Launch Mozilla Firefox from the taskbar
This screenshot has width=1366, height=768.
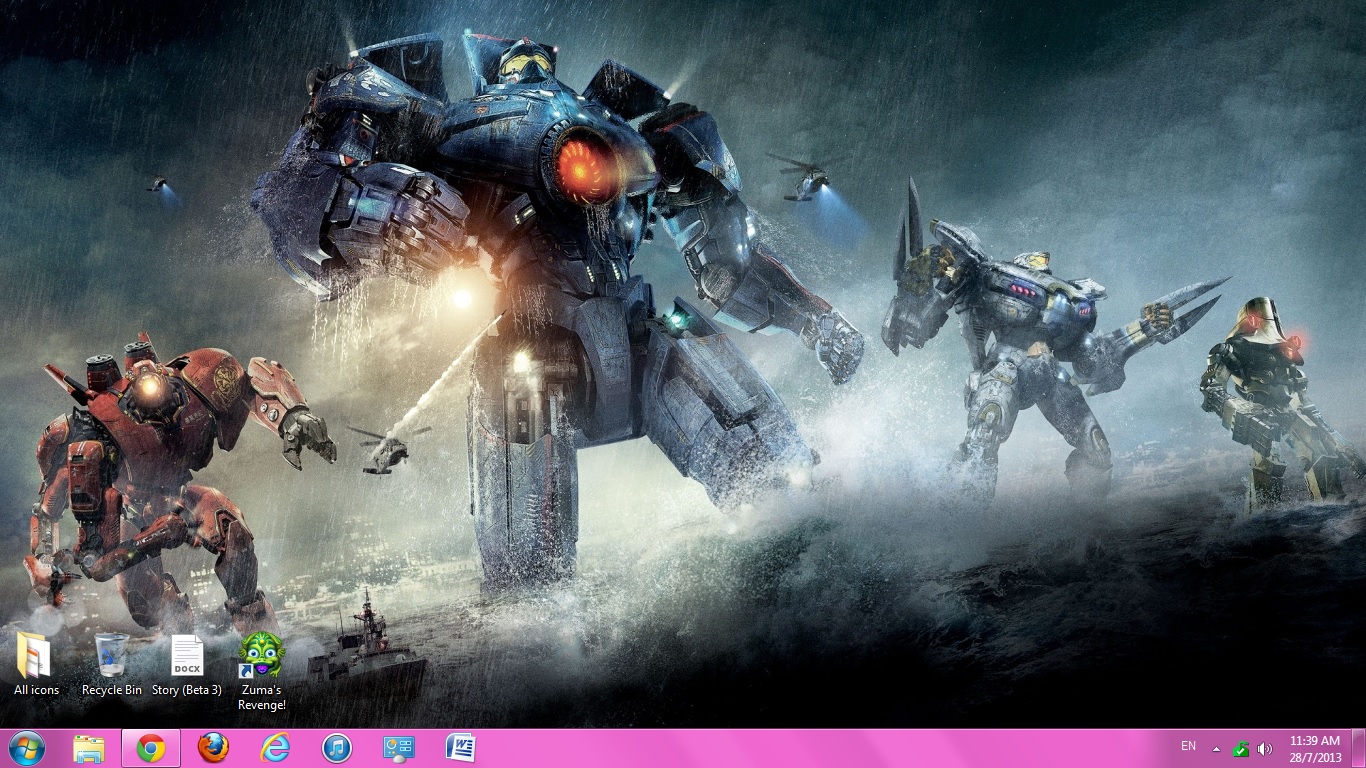coord(213,748)
